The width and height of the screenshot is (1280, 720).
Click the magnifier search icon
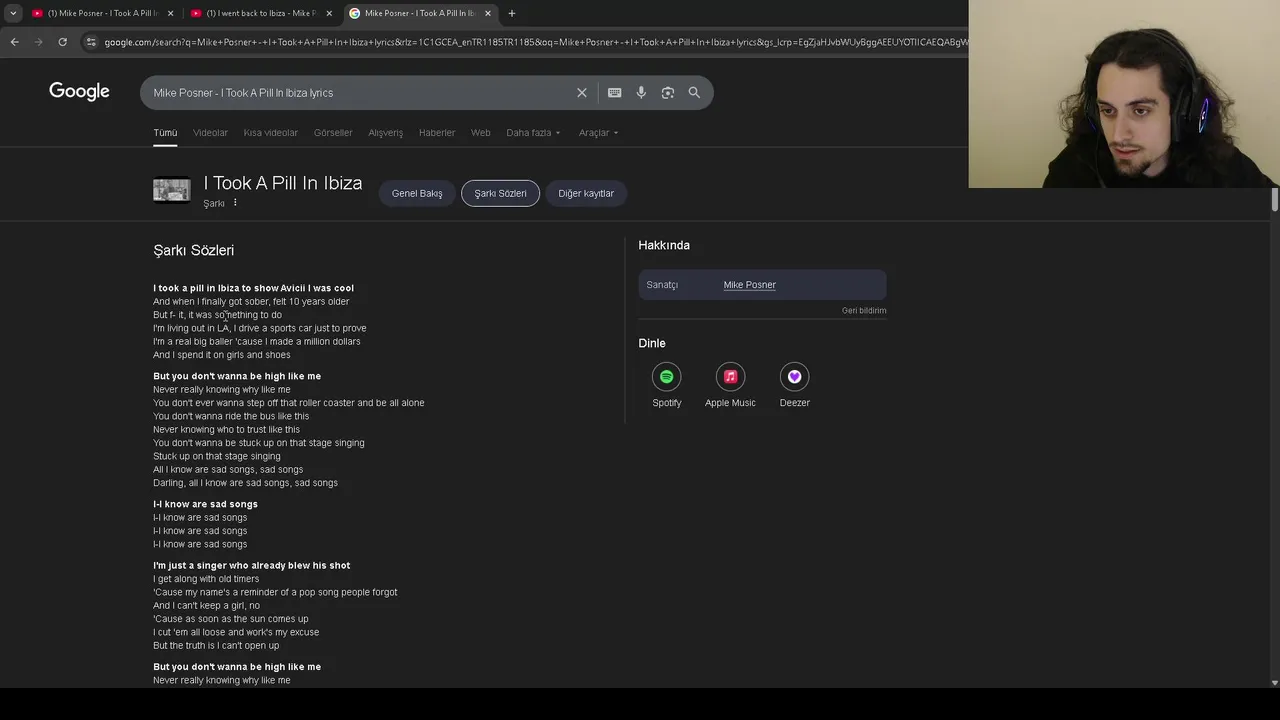click(x=694, y=93)
